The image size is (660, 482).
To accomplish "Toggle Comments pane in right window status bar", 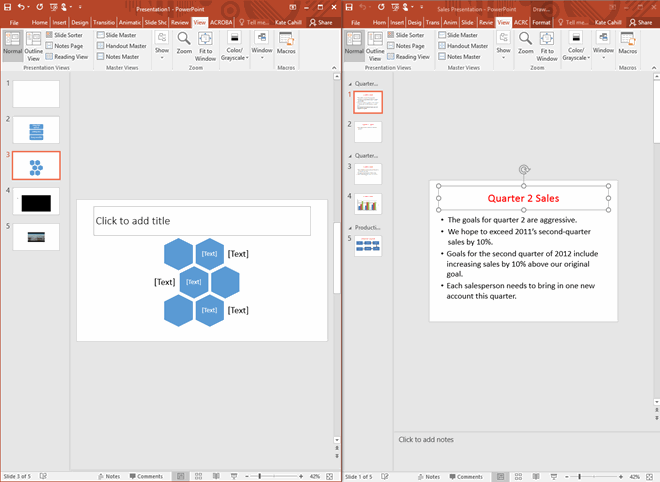I will click(x=466, y=477).
